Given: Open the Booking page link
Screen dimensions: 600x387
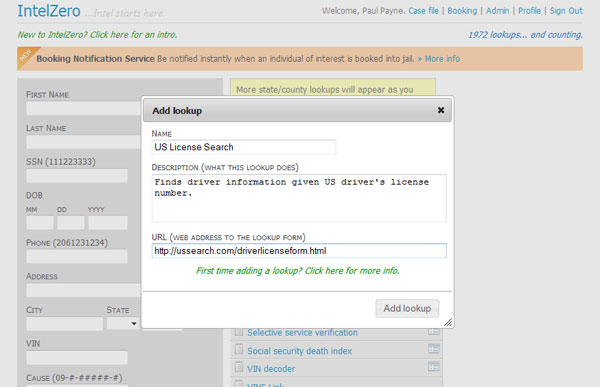Looking at the screenshot, I should (462, 11).
